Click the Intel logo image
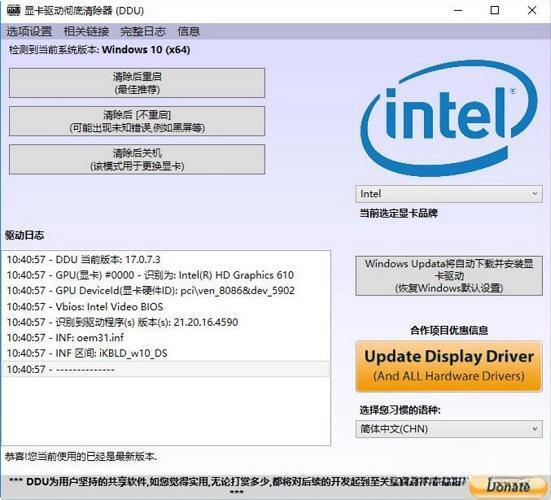The width and height of the screenshot is (551, 500). 449,118
